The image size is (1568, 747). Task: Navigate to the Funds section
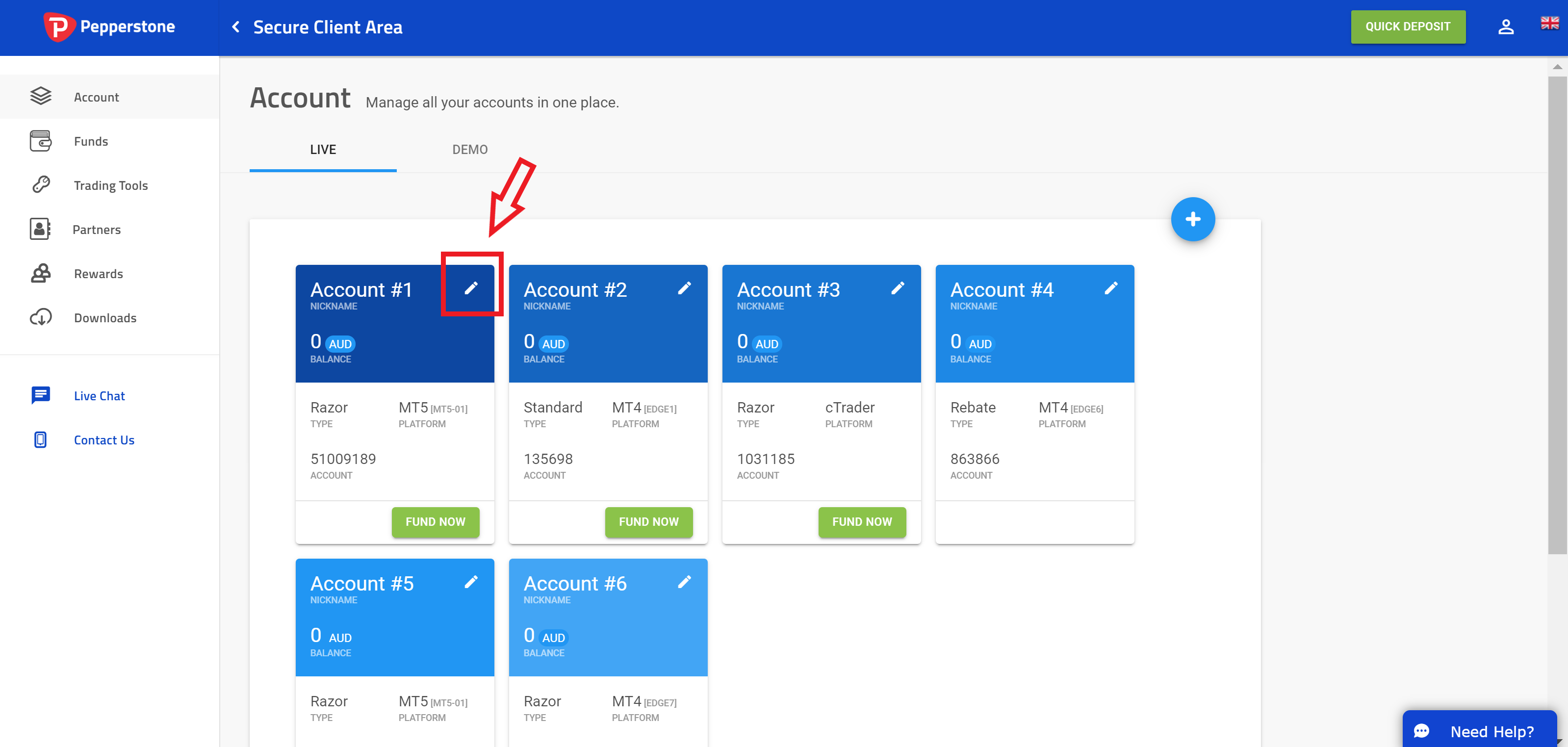[x=92, y=141]
